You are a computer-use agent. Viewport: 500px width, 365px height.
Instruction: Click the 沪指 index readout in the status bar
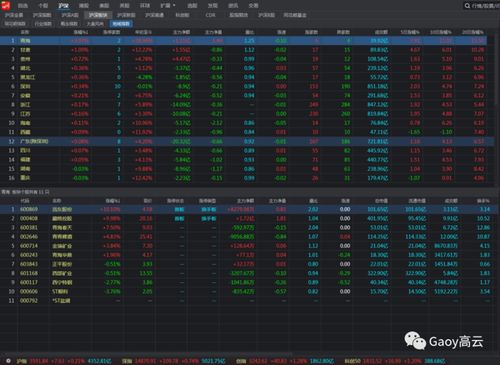(64, 361)
